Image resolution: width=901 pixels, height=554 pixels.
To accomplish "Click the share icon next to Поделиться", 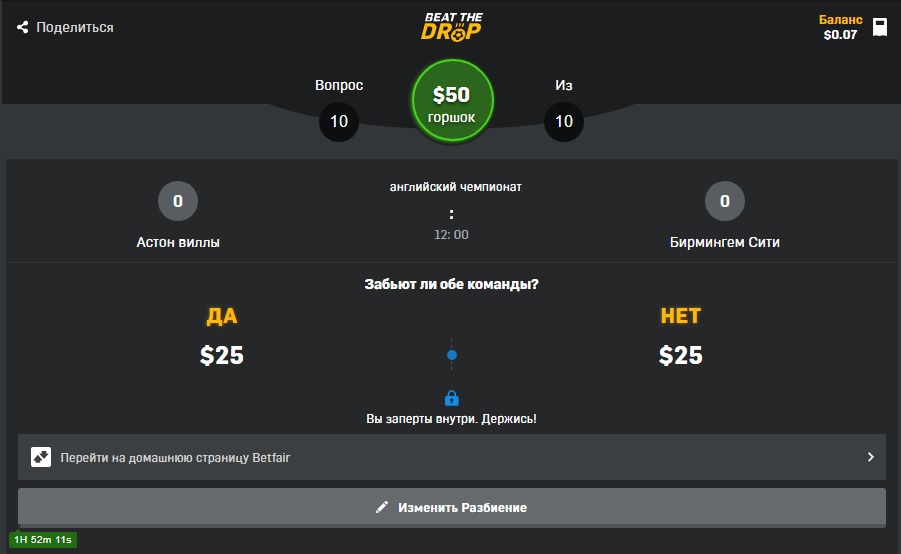I will (x=22, y=27).
